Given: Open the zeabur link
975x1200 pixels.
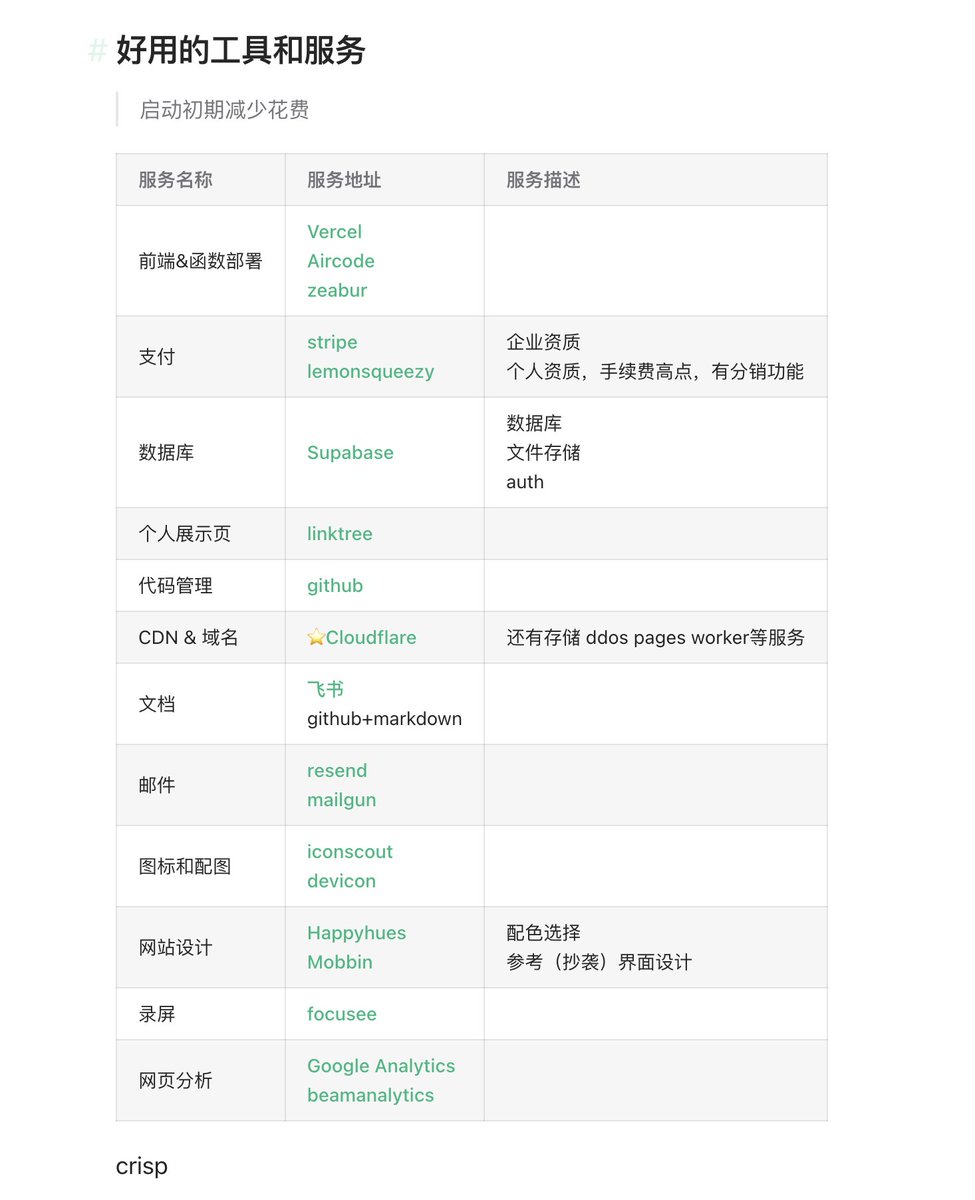Looking at the screenshot, I should 337,290.
